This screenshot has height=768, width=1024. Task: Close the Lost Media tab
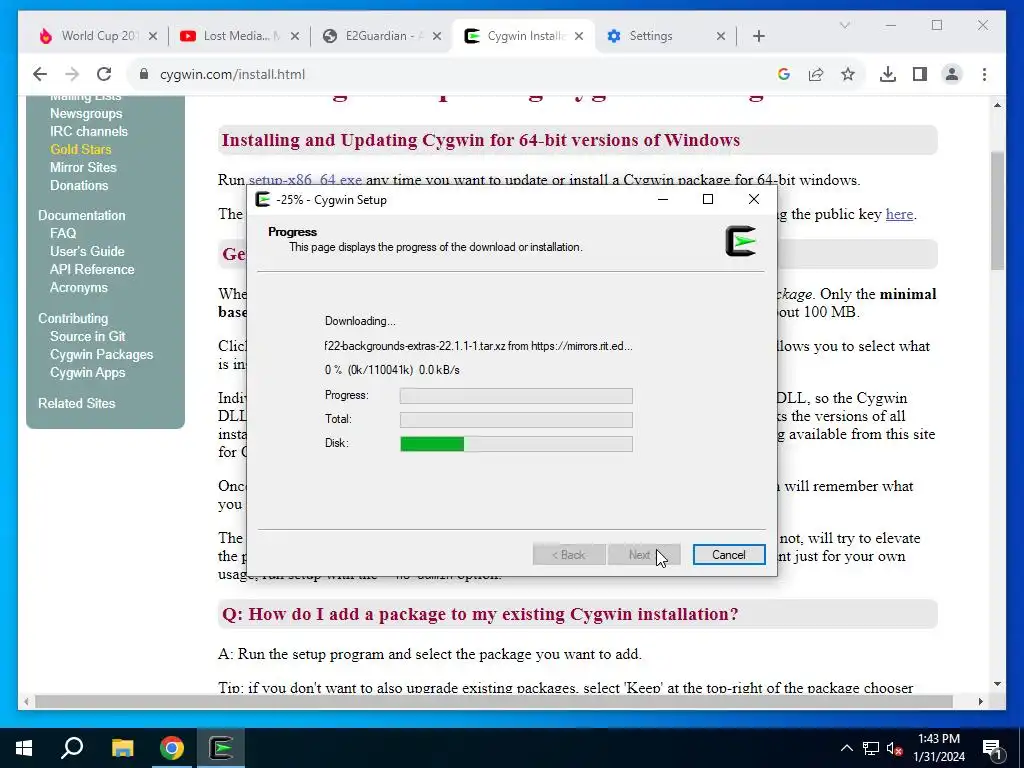(295, 36)
